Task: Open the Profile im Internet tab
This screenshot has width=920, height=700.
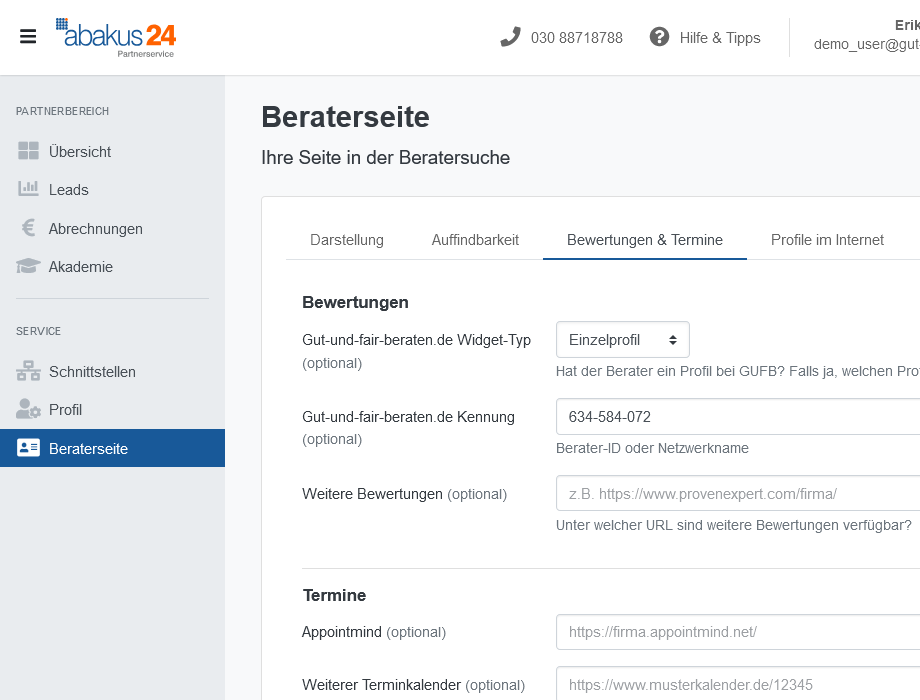Action: (827, 240)
